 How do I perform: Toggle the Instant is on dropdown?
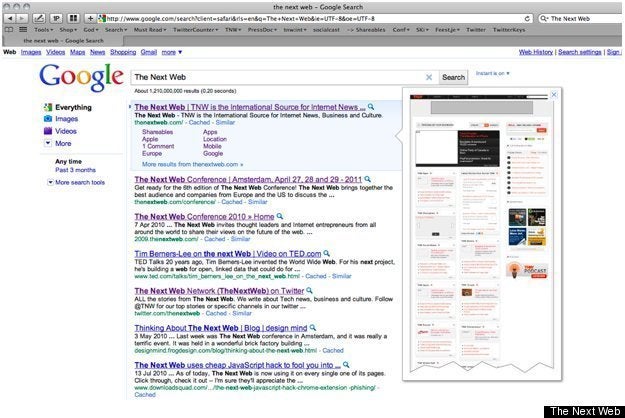[492, 73]
